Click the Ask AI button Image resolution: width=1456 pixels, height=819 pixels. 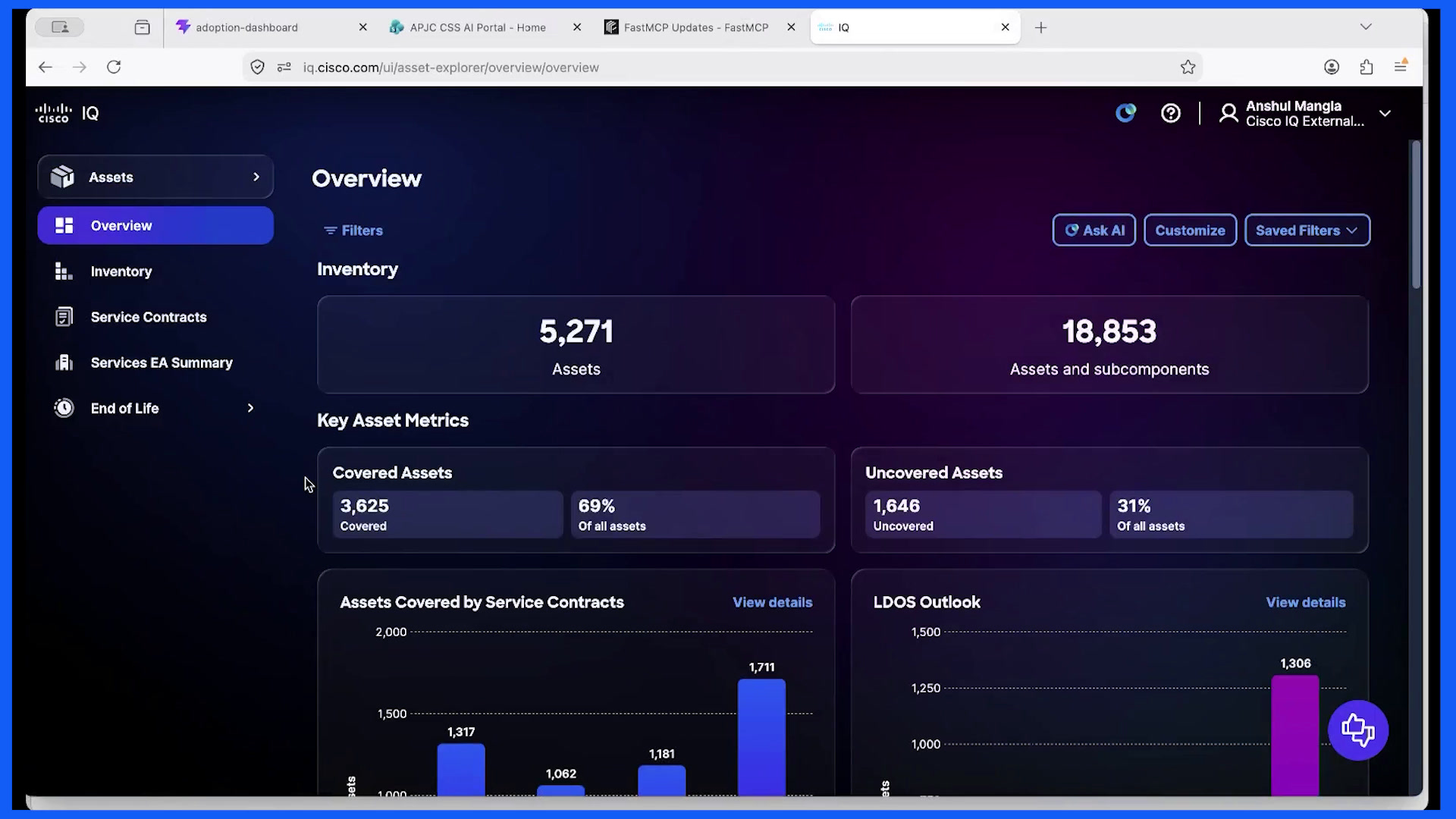[x=1094, y=231]
